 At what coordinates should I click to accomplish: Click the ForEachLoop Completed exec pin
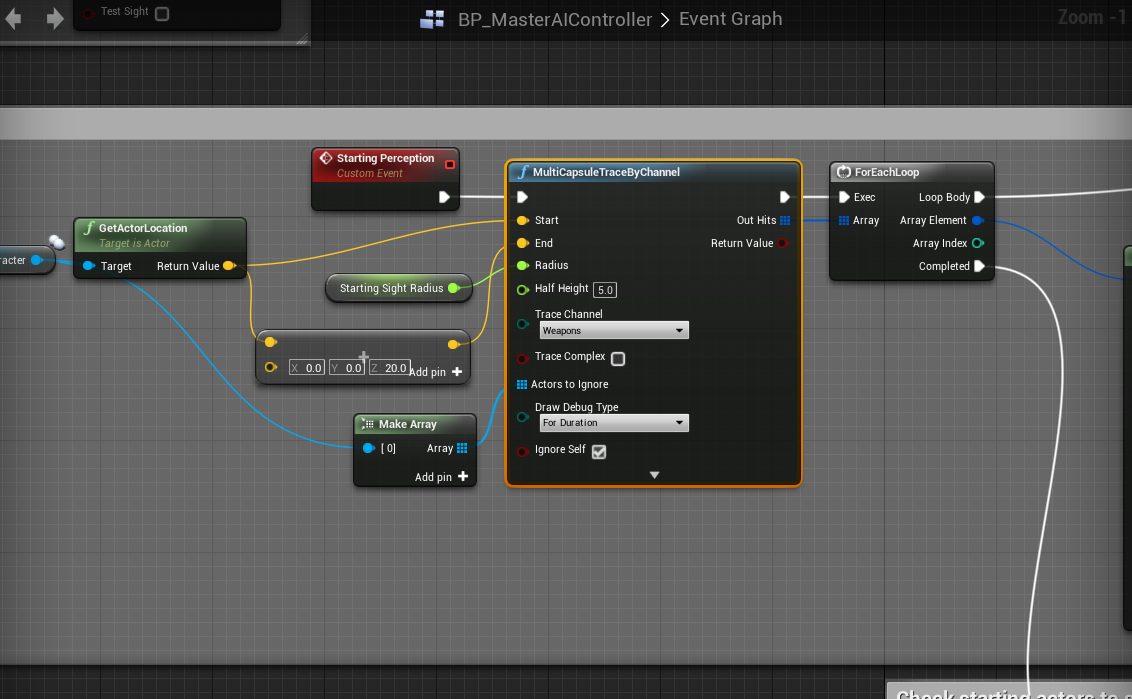pyautogui.click(x=980, y=266)
